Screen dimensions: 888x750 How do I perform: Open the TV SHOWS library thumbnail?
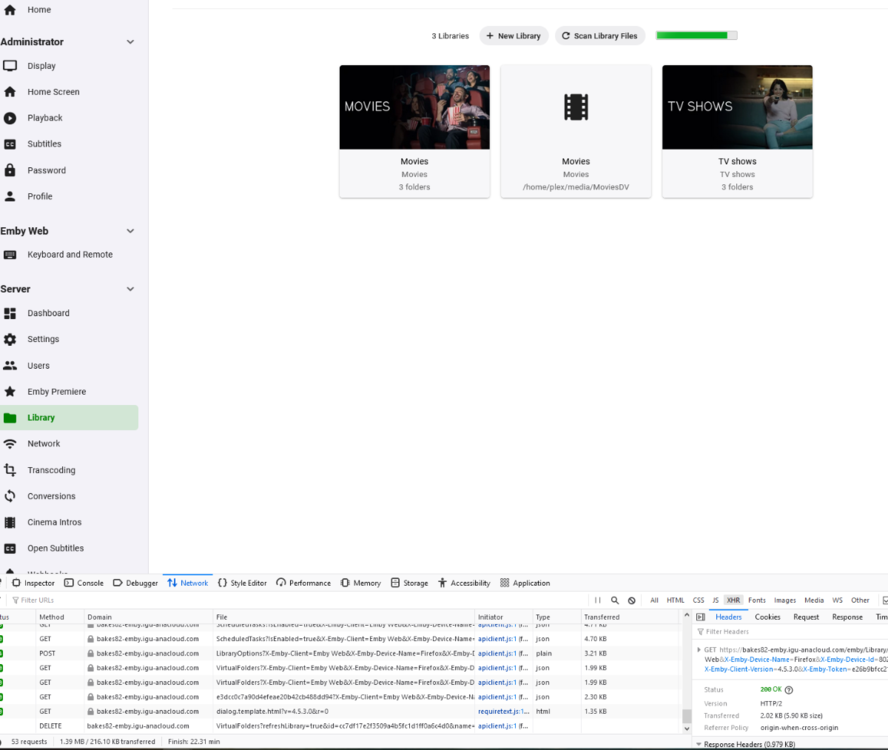[x=737, y=107]
